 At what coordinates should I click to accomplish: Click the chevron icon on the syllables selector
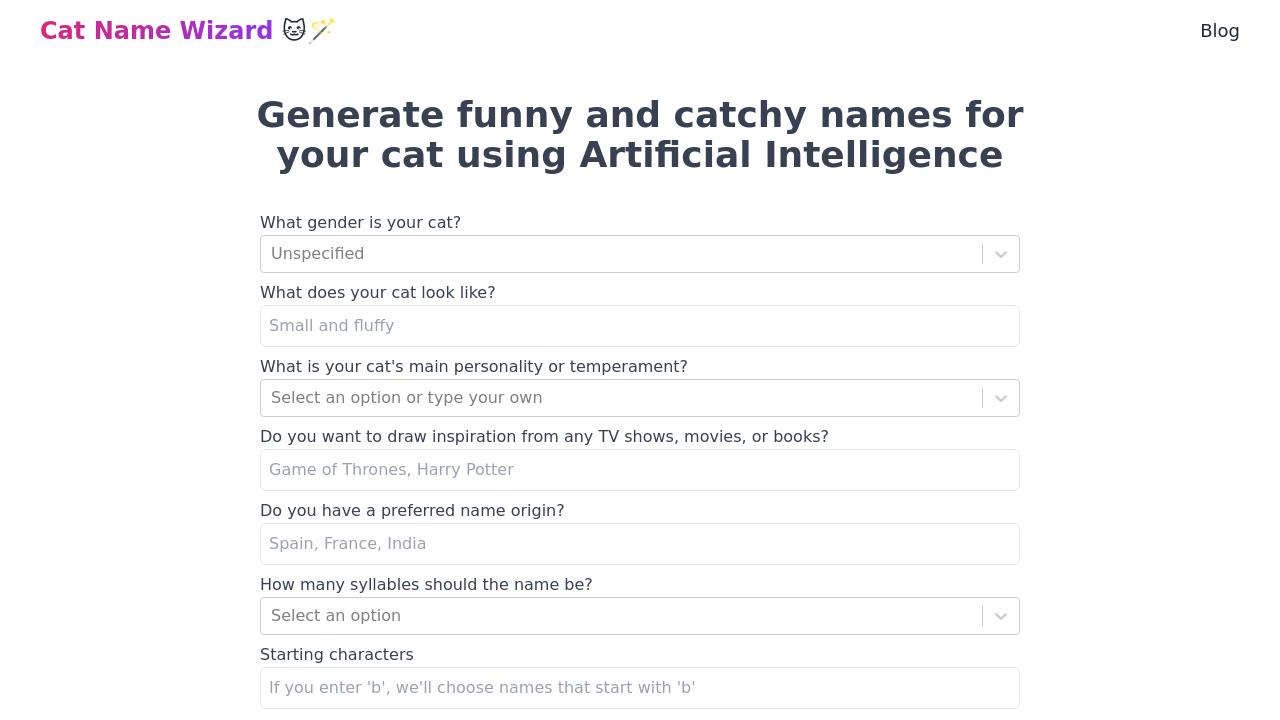coord(999,616)
